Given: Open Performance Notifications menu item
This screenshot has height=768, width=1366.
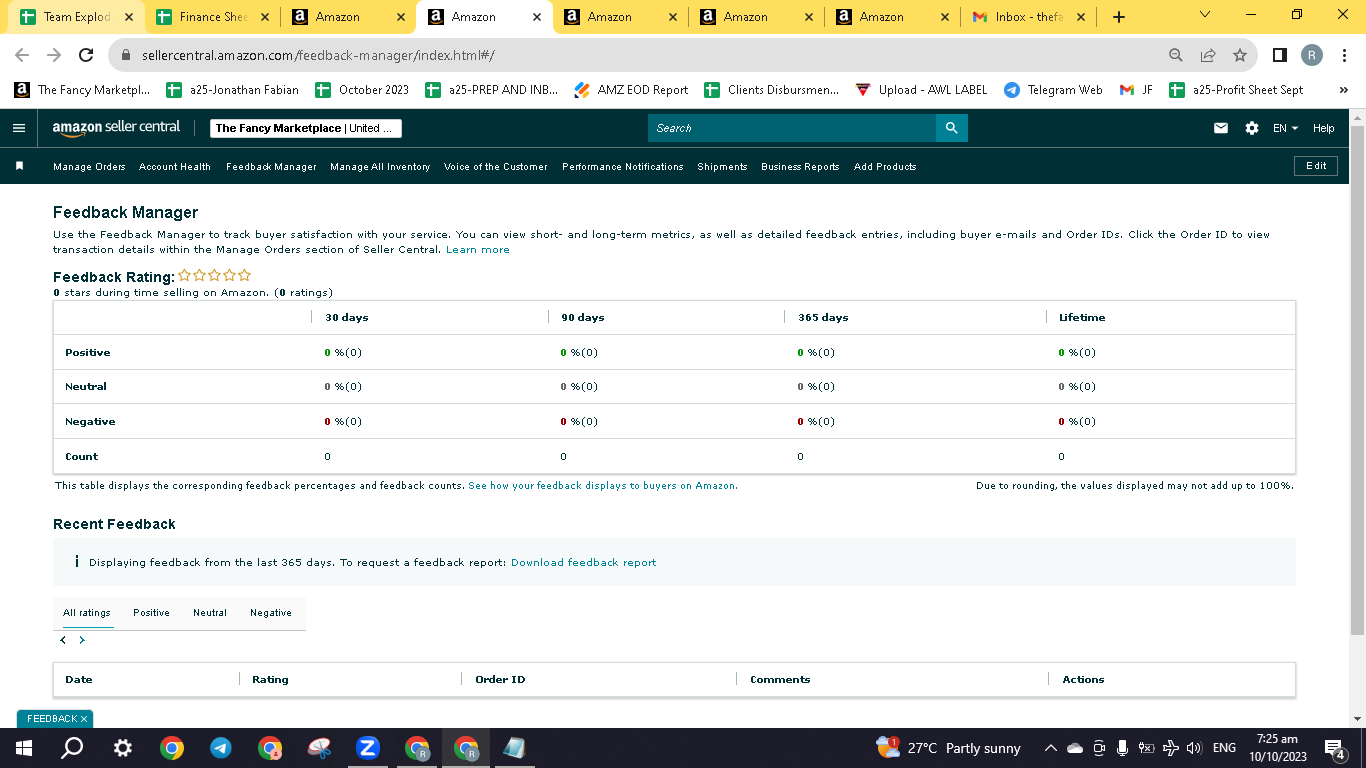Looking at the screenshot, I should [623, 167].
